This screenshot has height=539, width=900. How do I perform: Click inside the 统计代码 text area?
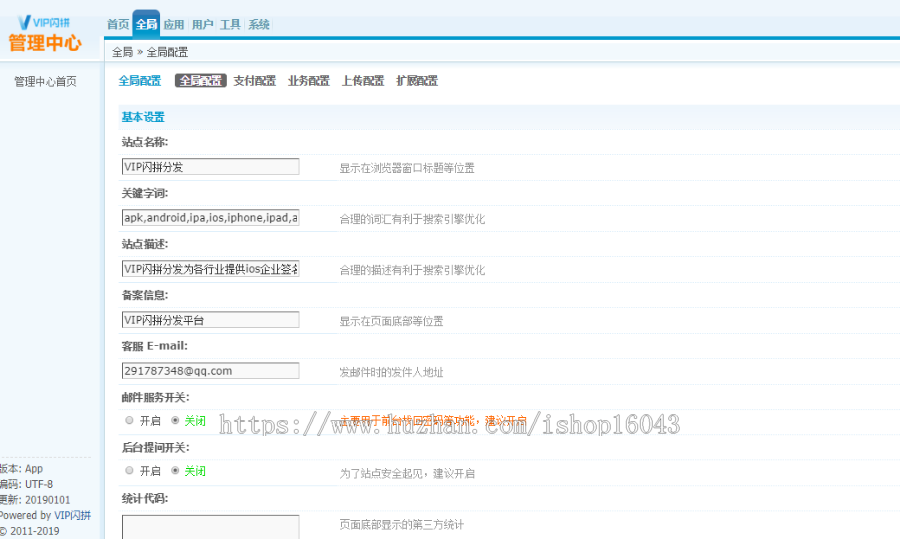(210, 527)
